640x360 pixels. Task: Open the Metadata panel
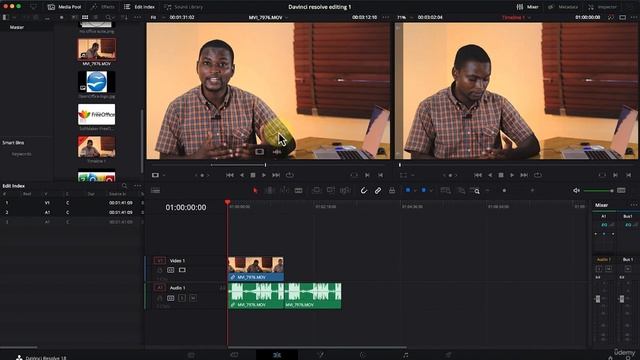(563, 7)
